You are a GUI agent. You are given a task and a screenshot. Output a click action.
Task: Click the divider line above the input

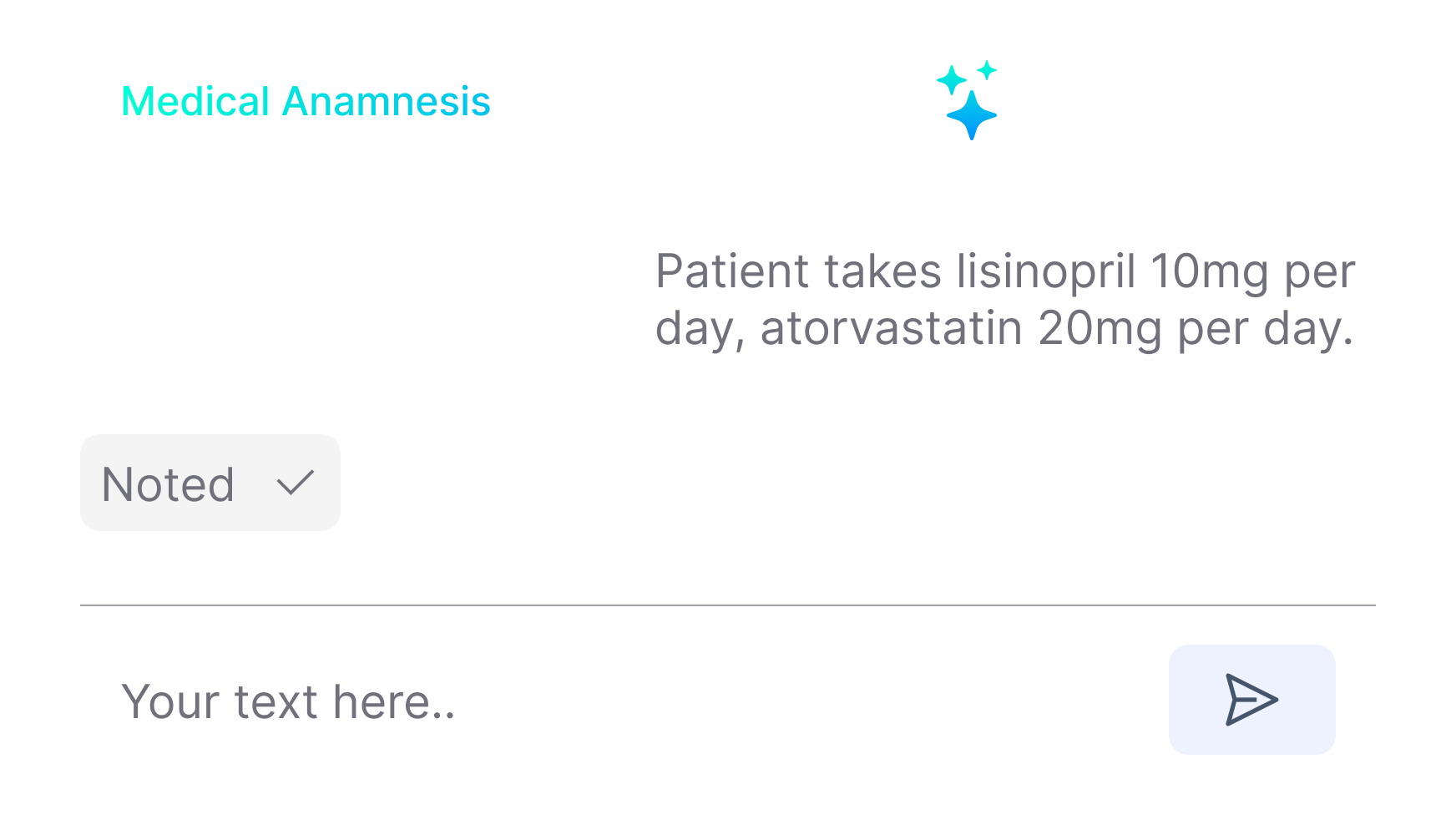tap(728, 605)
